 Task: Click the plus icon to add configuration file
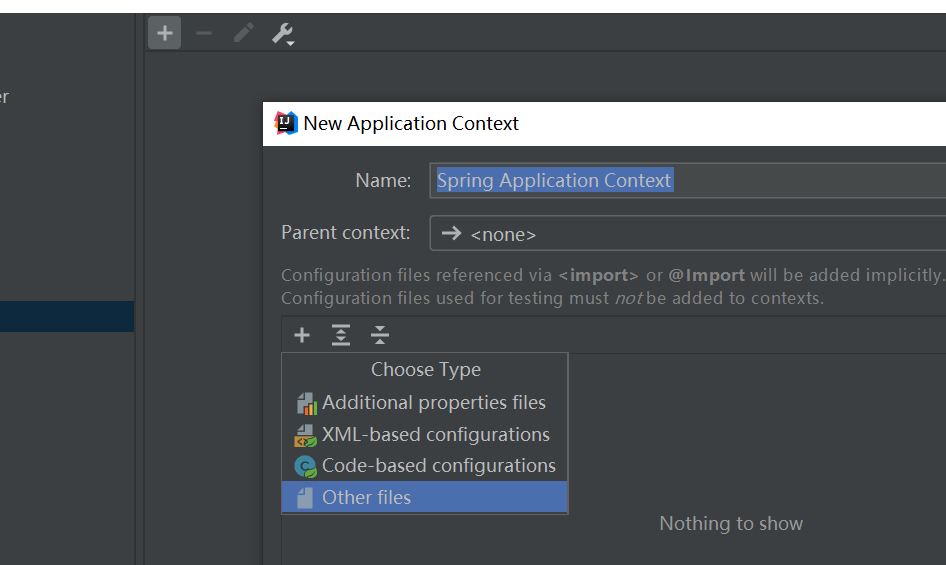click(x=302, y=335)
